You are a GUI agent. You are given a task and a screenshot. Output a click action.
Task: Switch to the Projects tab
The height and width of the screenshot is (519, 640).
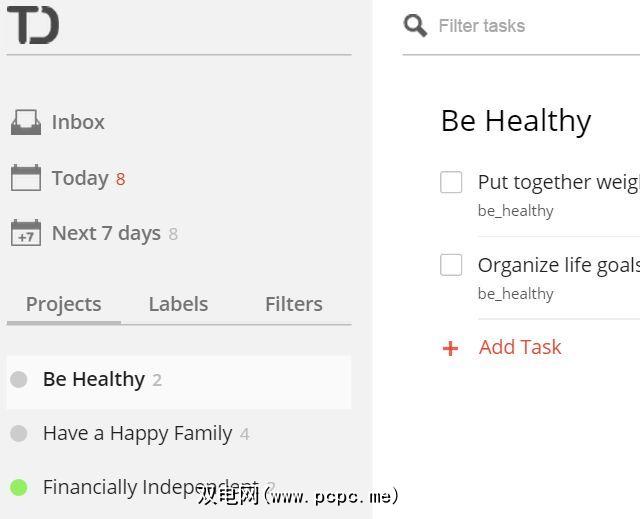tap(63, 304)
